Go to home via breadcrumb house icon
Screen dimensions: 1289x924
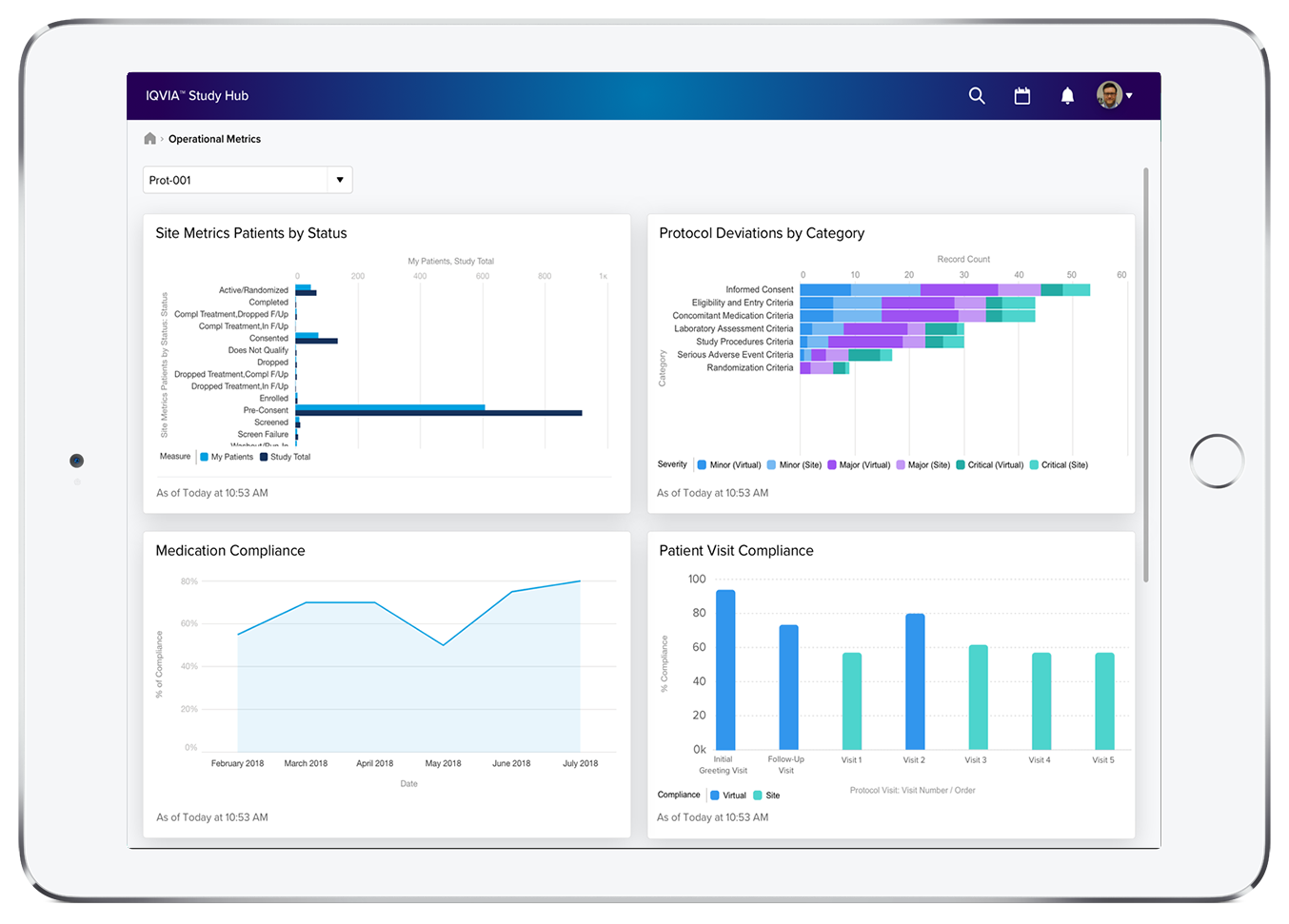(x=149, y=139)
